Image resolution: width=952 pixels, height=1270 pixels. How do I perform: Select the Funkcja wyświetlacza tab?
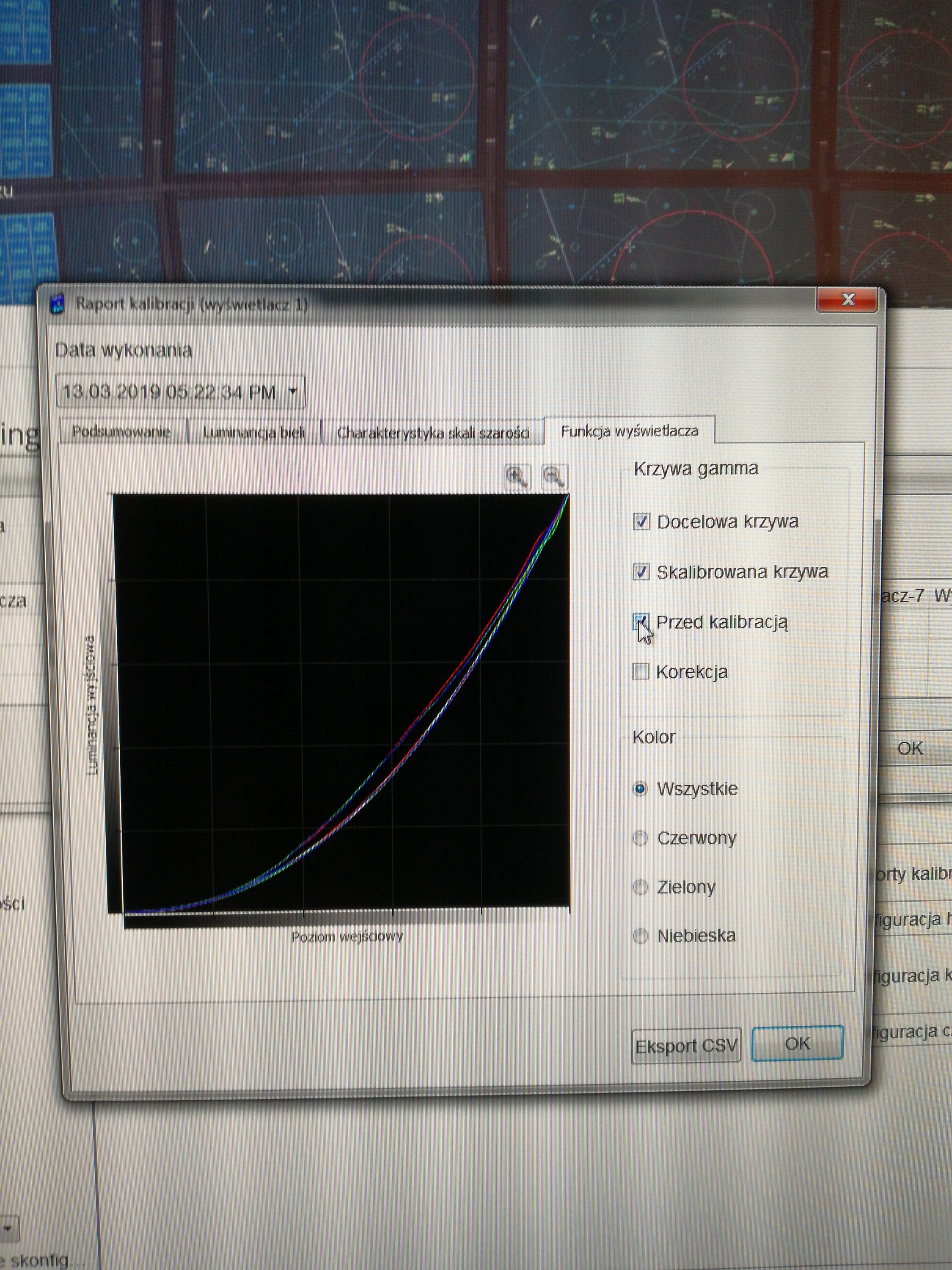point(629,431)
